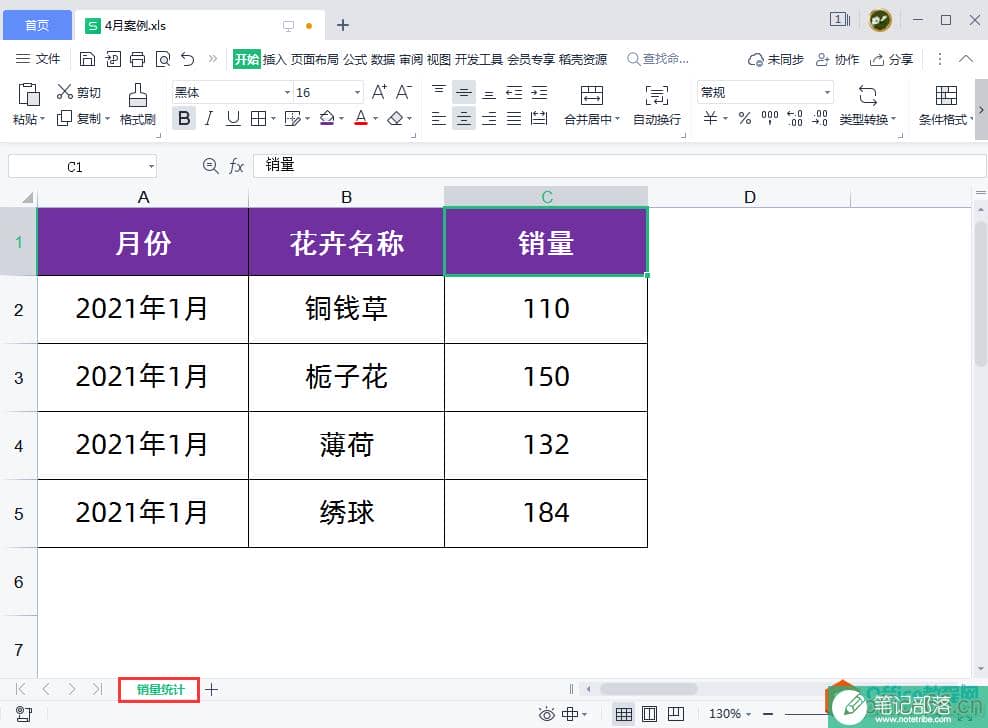Apply fill color bucket

click(327, 118)
